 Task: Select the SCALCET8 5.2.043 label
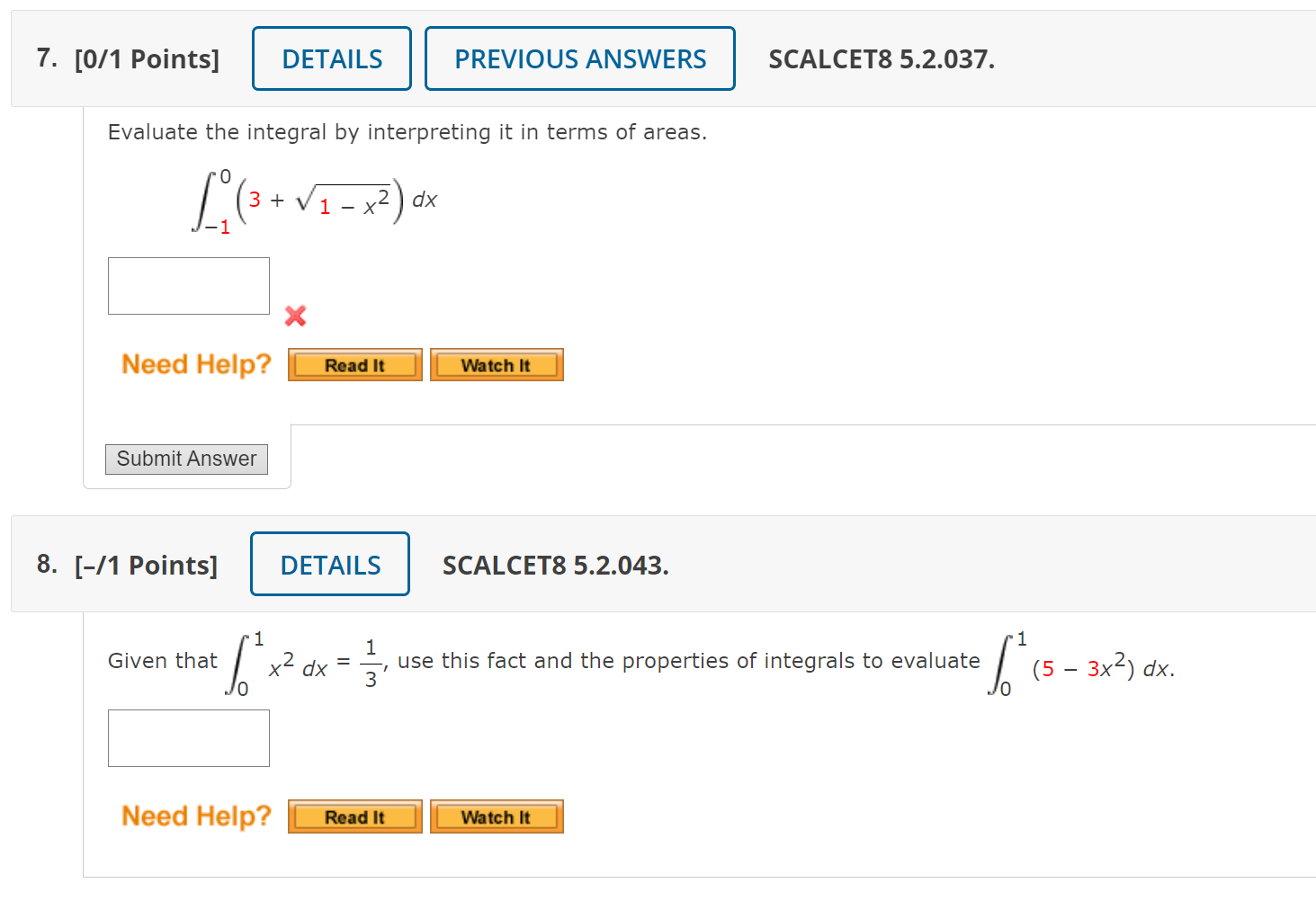click(555, 565)
